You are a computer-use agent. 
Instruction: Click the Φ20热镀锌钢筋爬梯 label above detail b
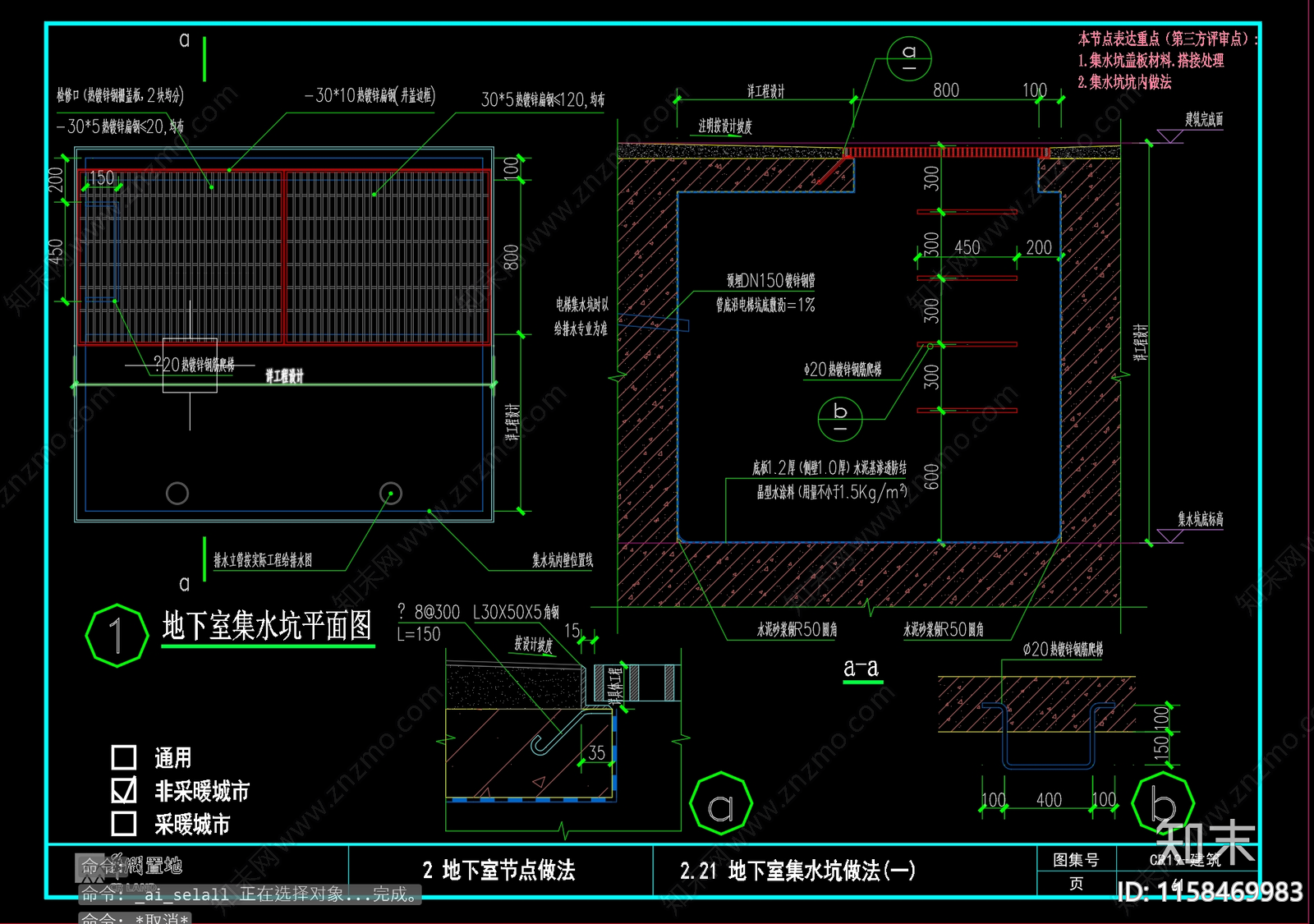pyautogui.click(x=1063, y=650)
